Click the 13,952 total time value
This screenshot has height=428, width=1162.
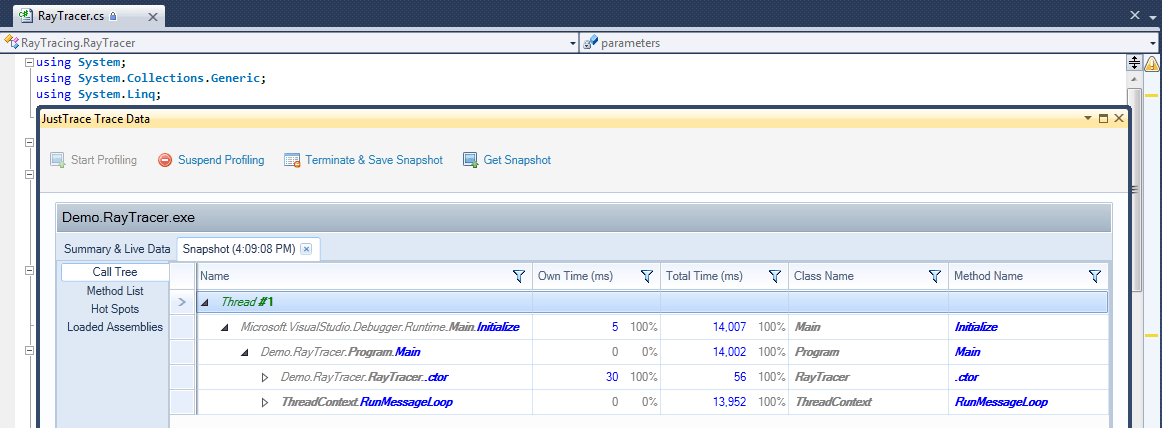(729, 403)
